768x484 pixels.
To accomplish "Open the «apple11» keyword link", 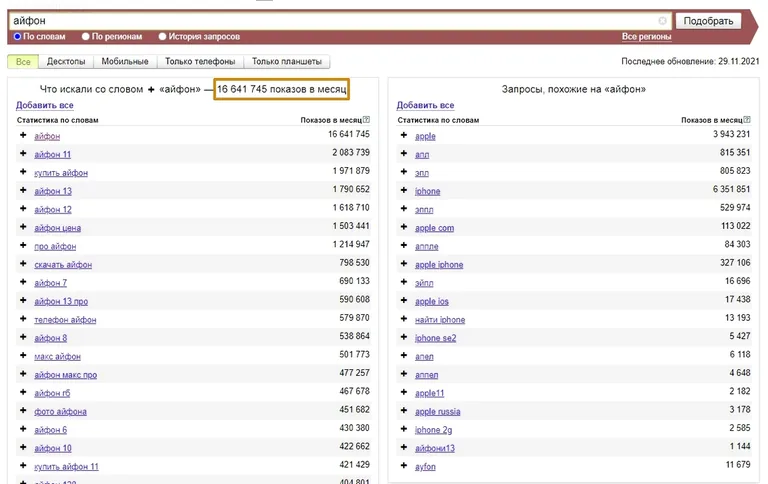I will 429,393.
